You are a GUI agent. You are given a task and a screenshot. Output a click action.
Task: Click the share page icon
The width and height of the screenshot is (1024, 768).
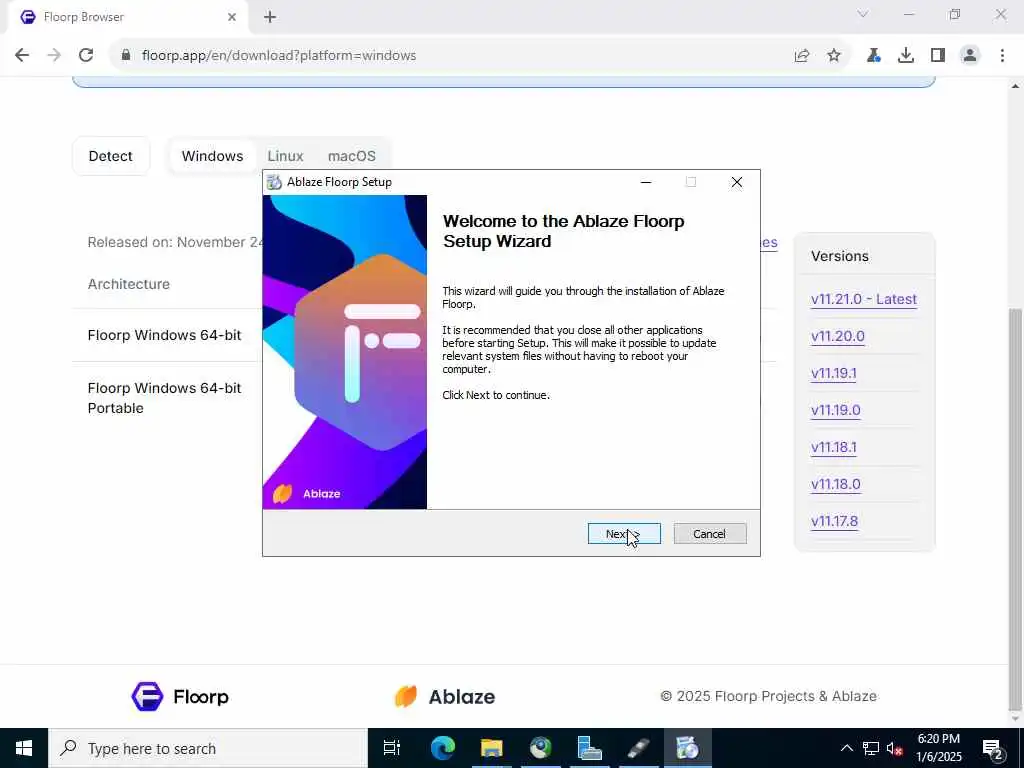pyautogui.click(x=802, y=56)
